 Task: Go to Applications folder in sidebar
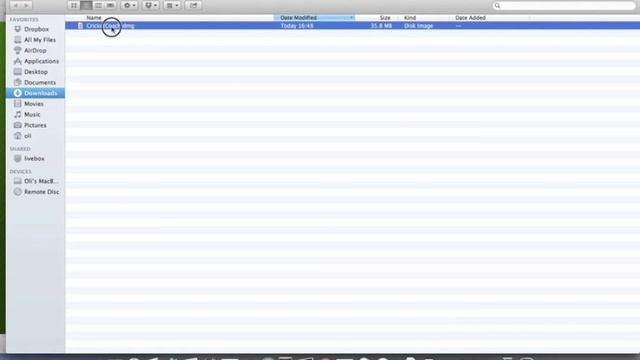(41, 61)
